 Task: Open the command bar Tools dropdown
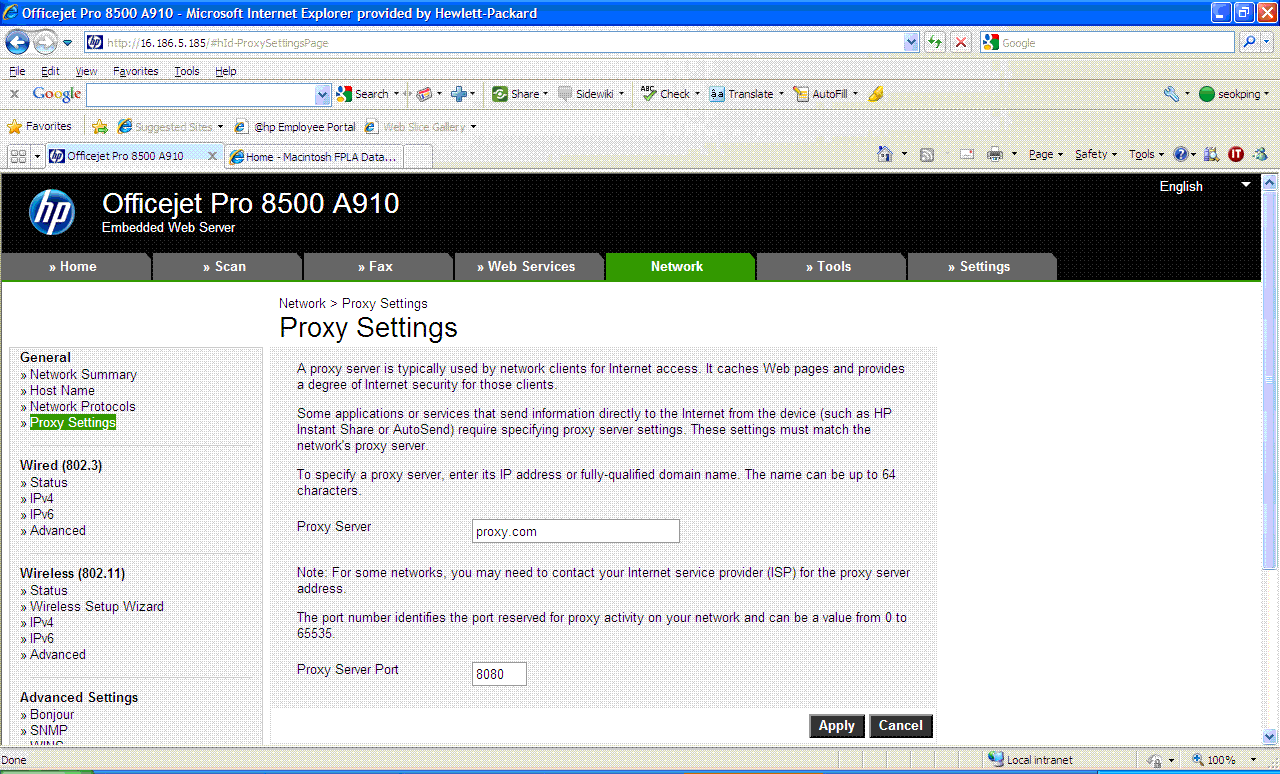[1147, 154]
